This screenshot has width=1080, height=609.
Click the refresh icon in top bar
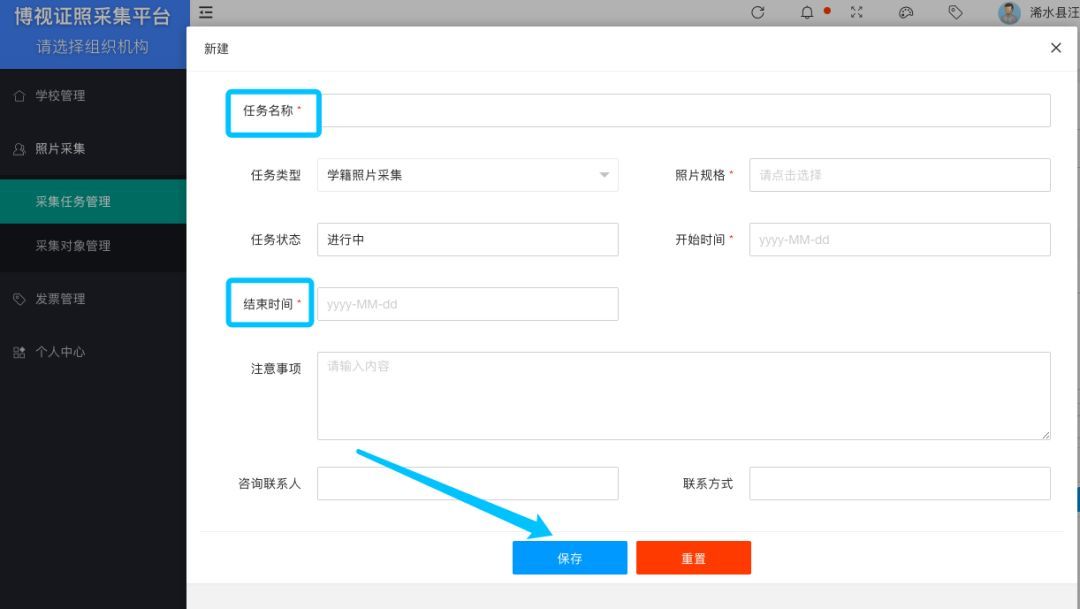click(758, 12)
